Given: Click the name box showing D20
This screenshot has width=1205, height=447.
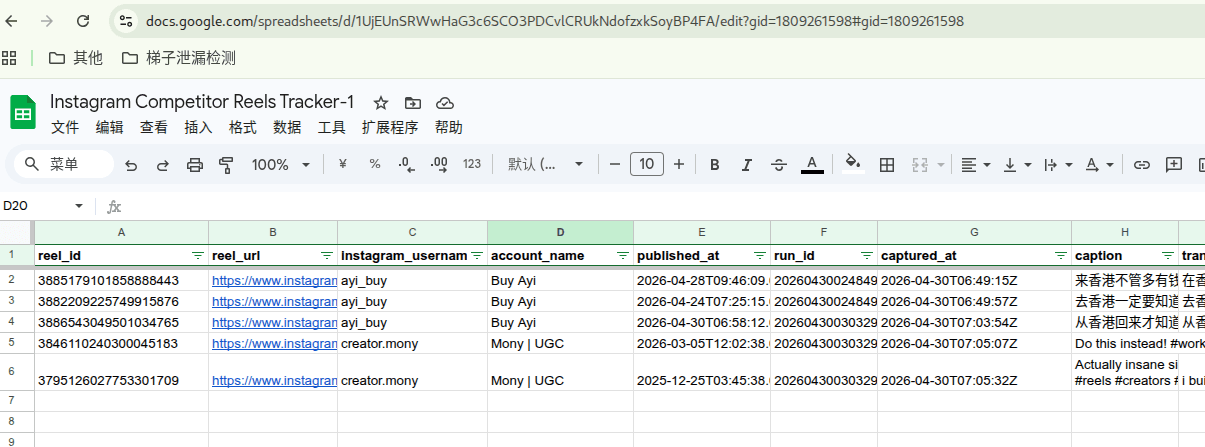Looking at the screenshot, I should (36, 206).
